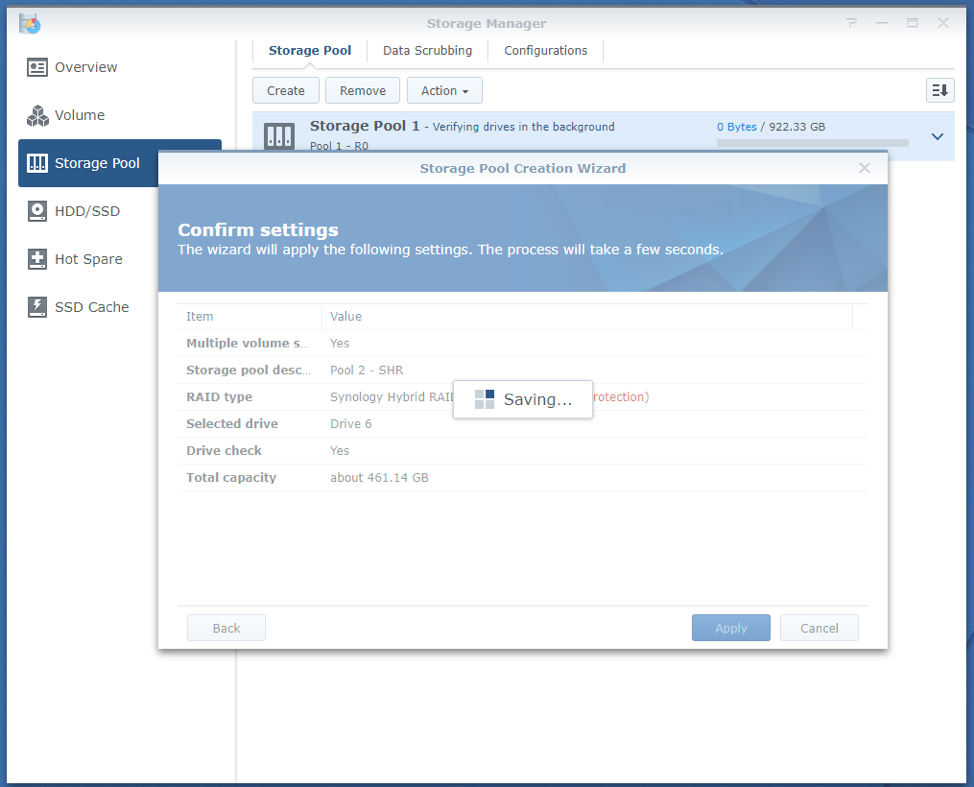
Task: Open the Action dropdown menu
Action: [444, 90]
